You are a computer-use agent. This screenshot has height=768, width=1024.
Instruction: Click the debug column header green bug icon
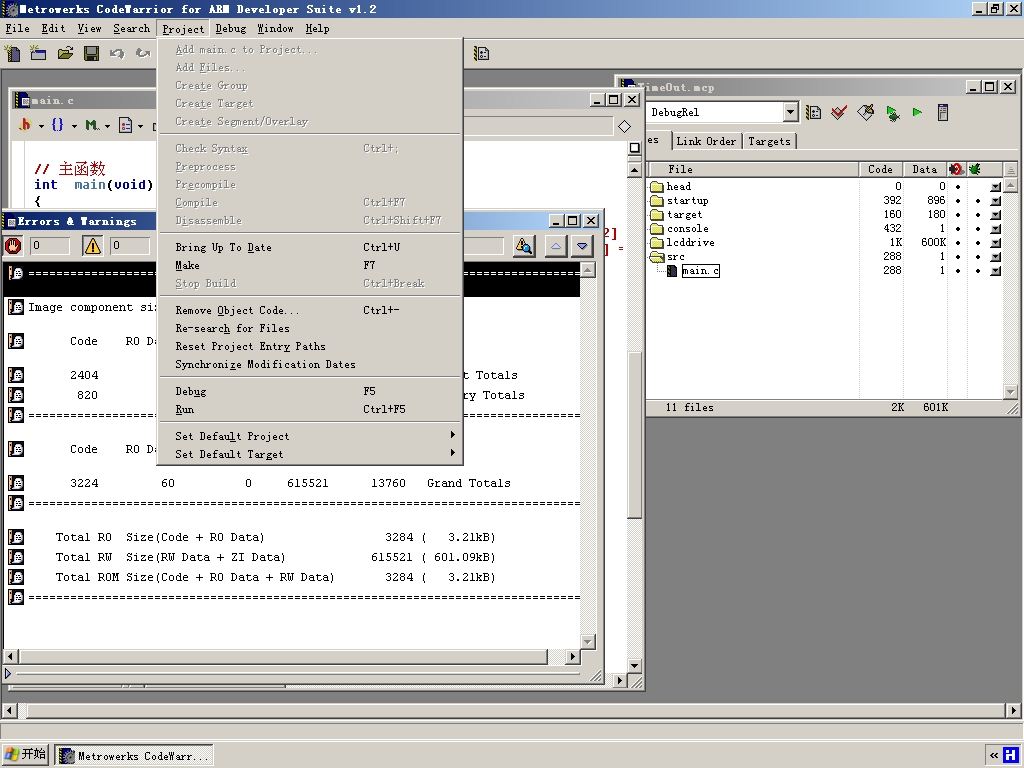pos(975,169)
